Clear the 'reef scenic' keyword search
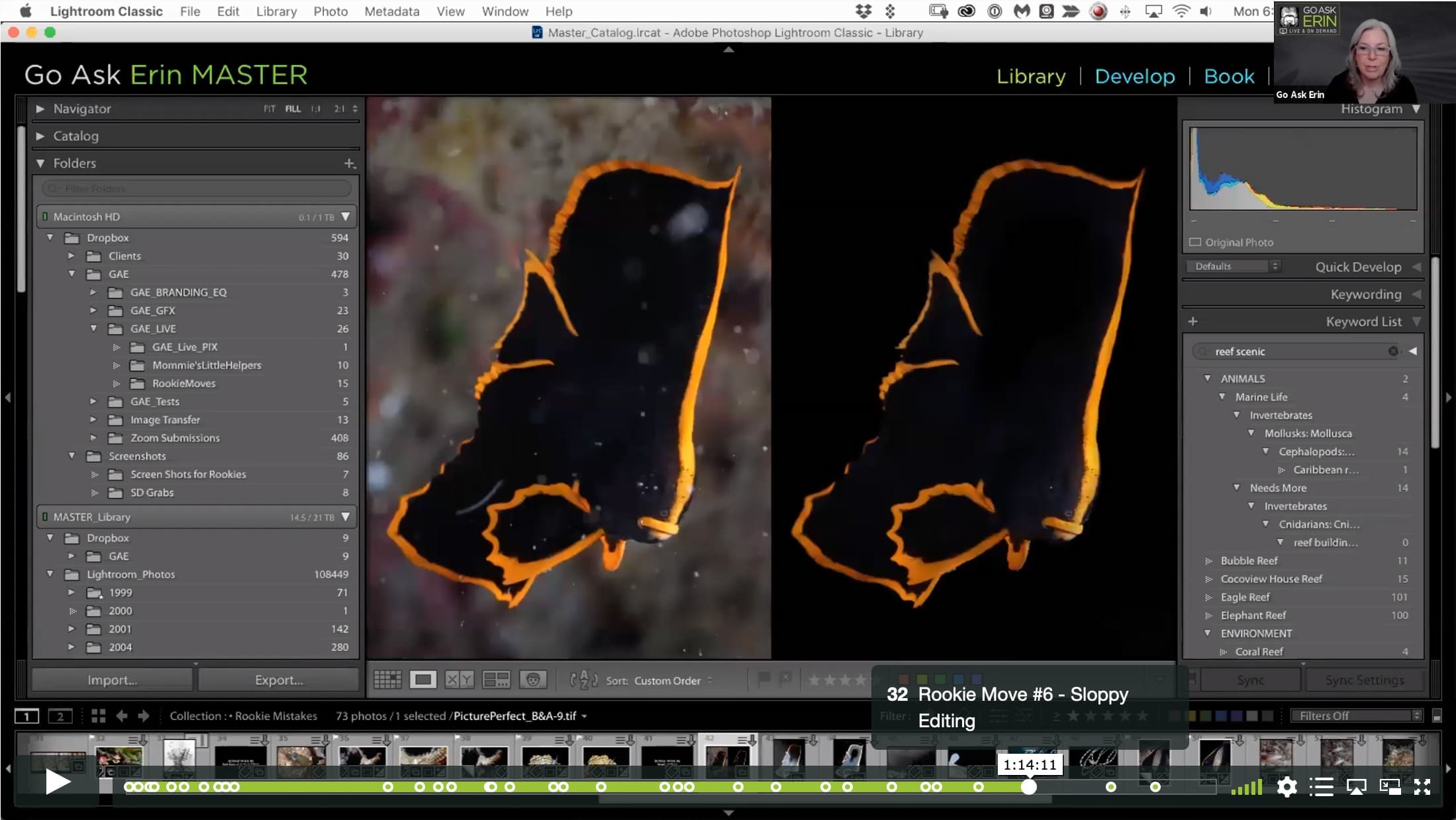This screenshot has height=820, width=1456. point(1393,351)
